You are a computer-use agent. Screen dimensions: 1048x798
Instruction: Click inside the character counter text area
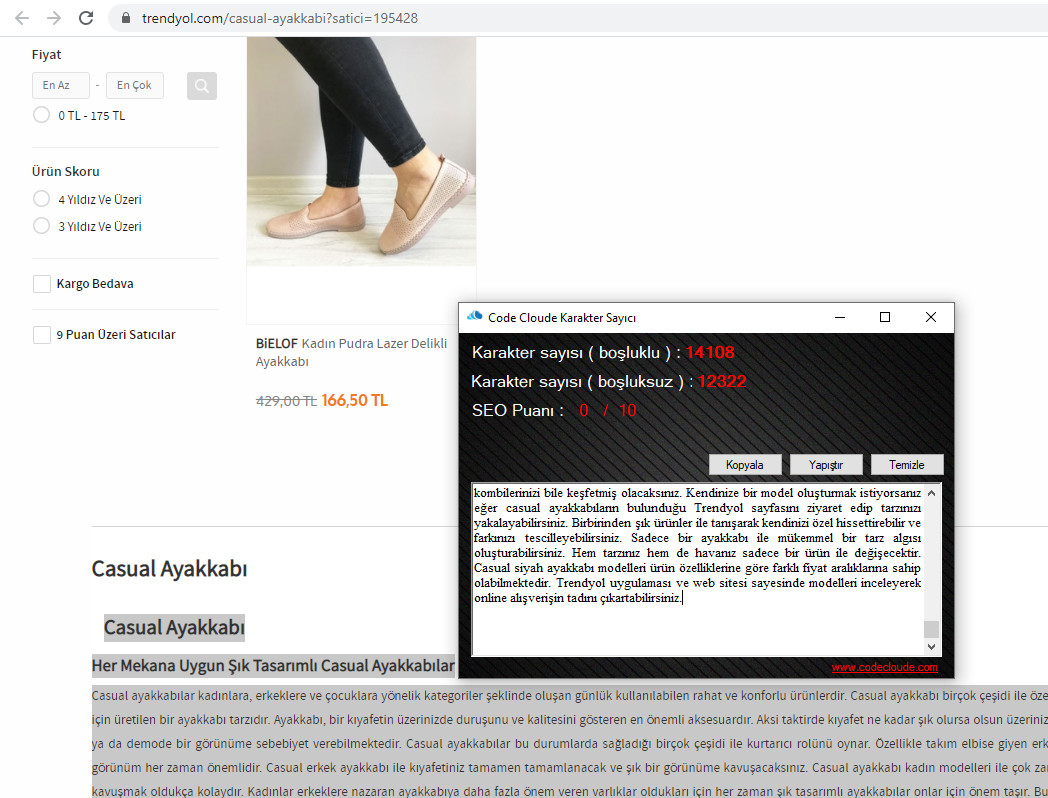[698, 569]
